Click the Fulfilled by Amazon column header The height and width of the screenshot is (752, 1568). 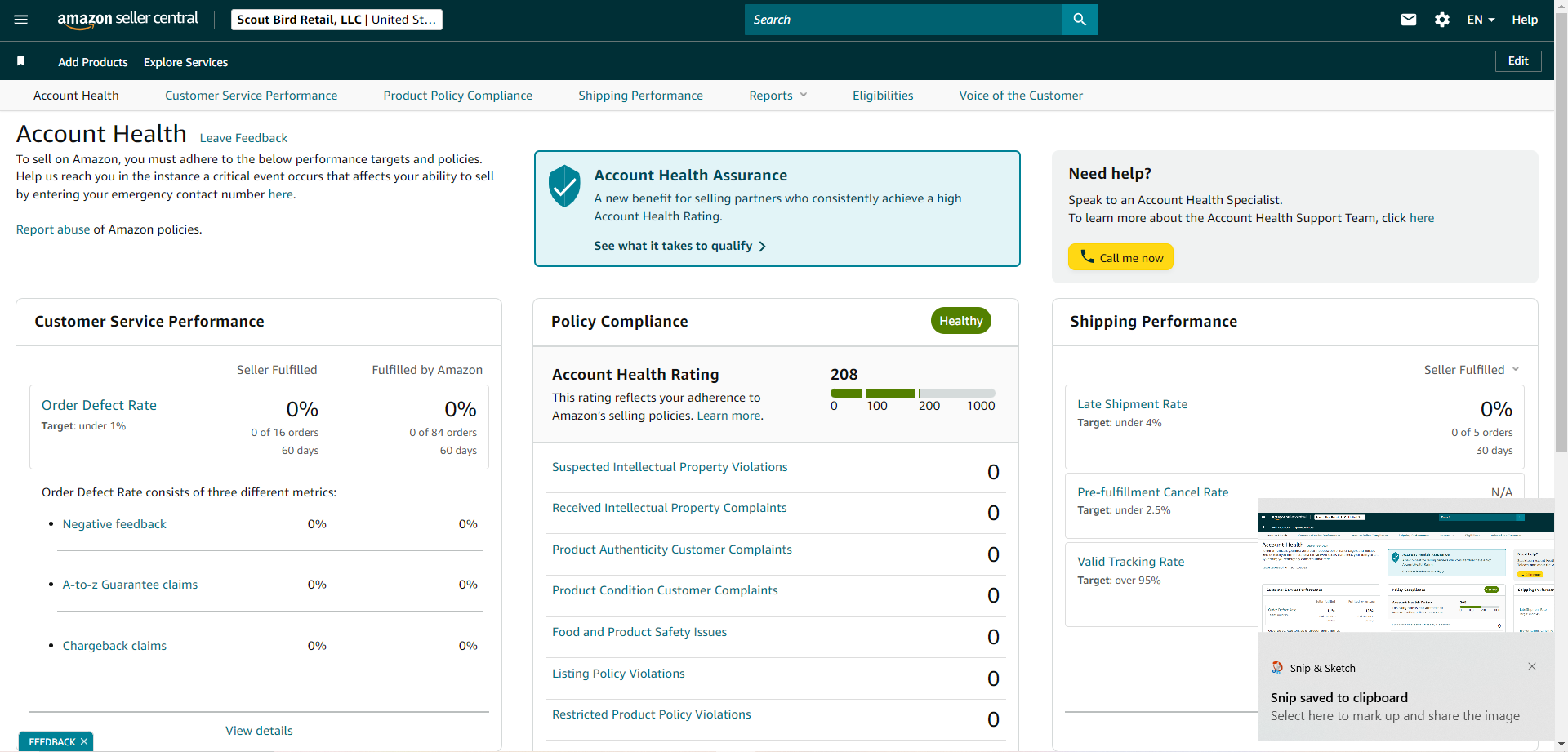pos(427,370)
